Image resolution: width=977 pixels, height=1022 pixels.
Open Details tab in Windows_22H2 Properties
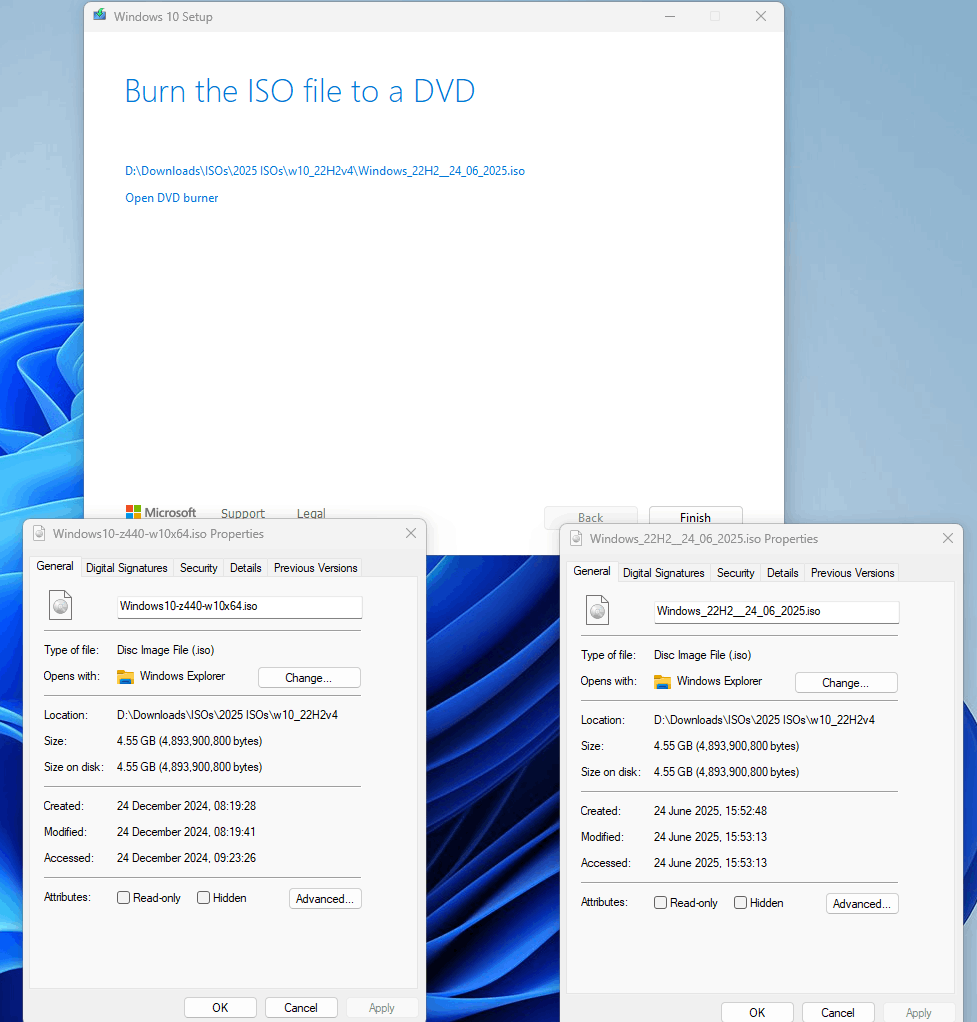tap(783, 573)
